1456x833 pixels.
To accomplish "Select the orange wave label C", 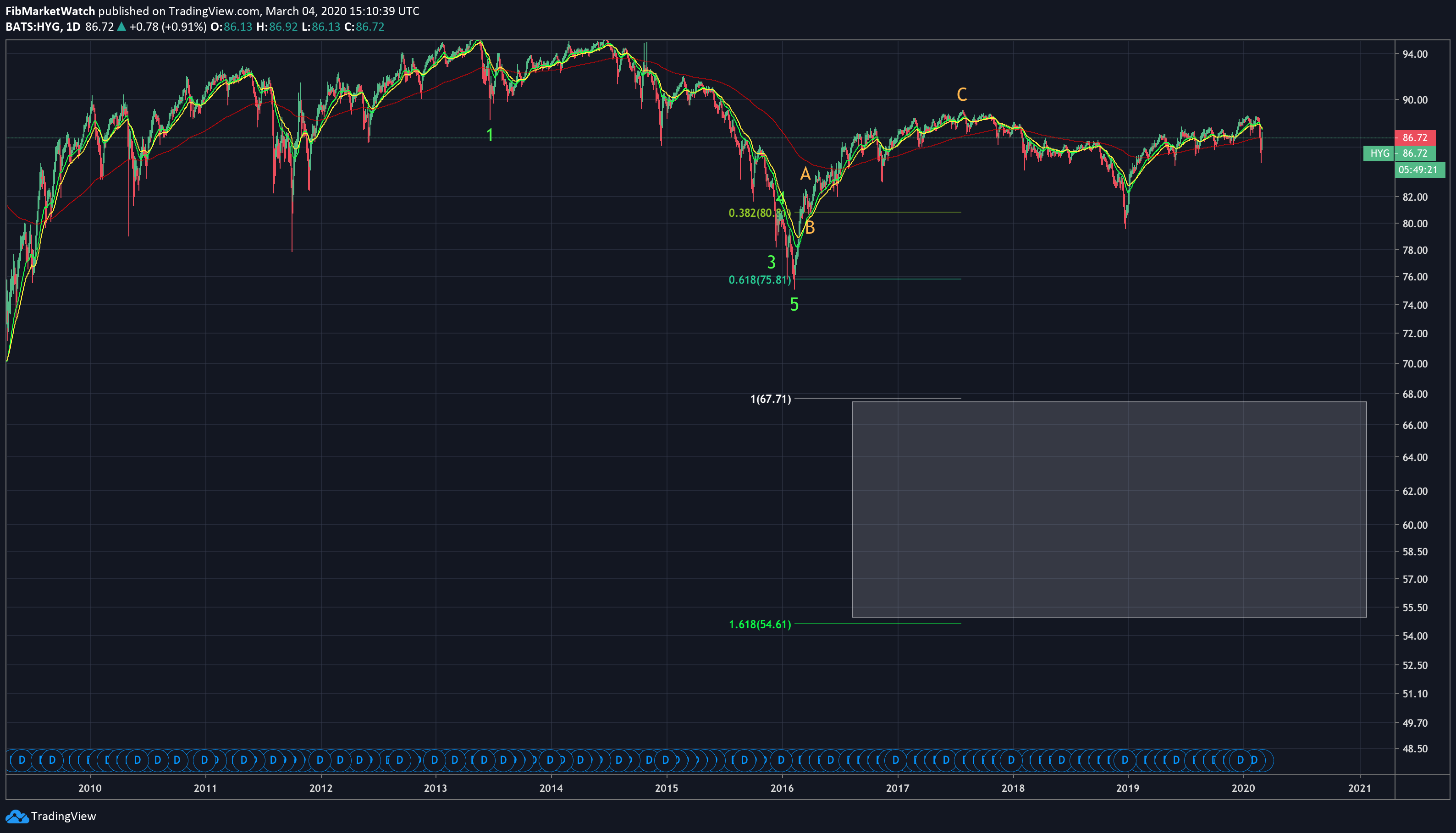I will tap(961, 94).
